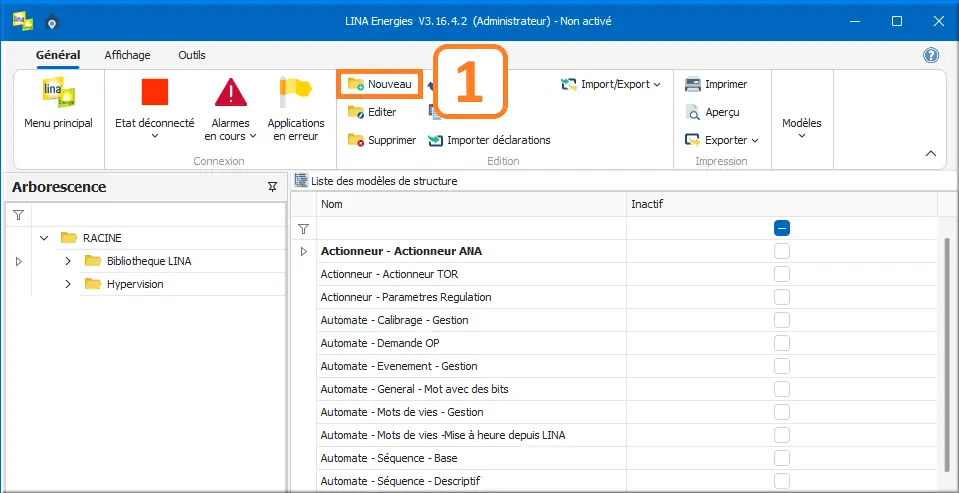Click the filter funnel in the models list
This screenshot has width=959, height=493.
click(x=303, y=229)
